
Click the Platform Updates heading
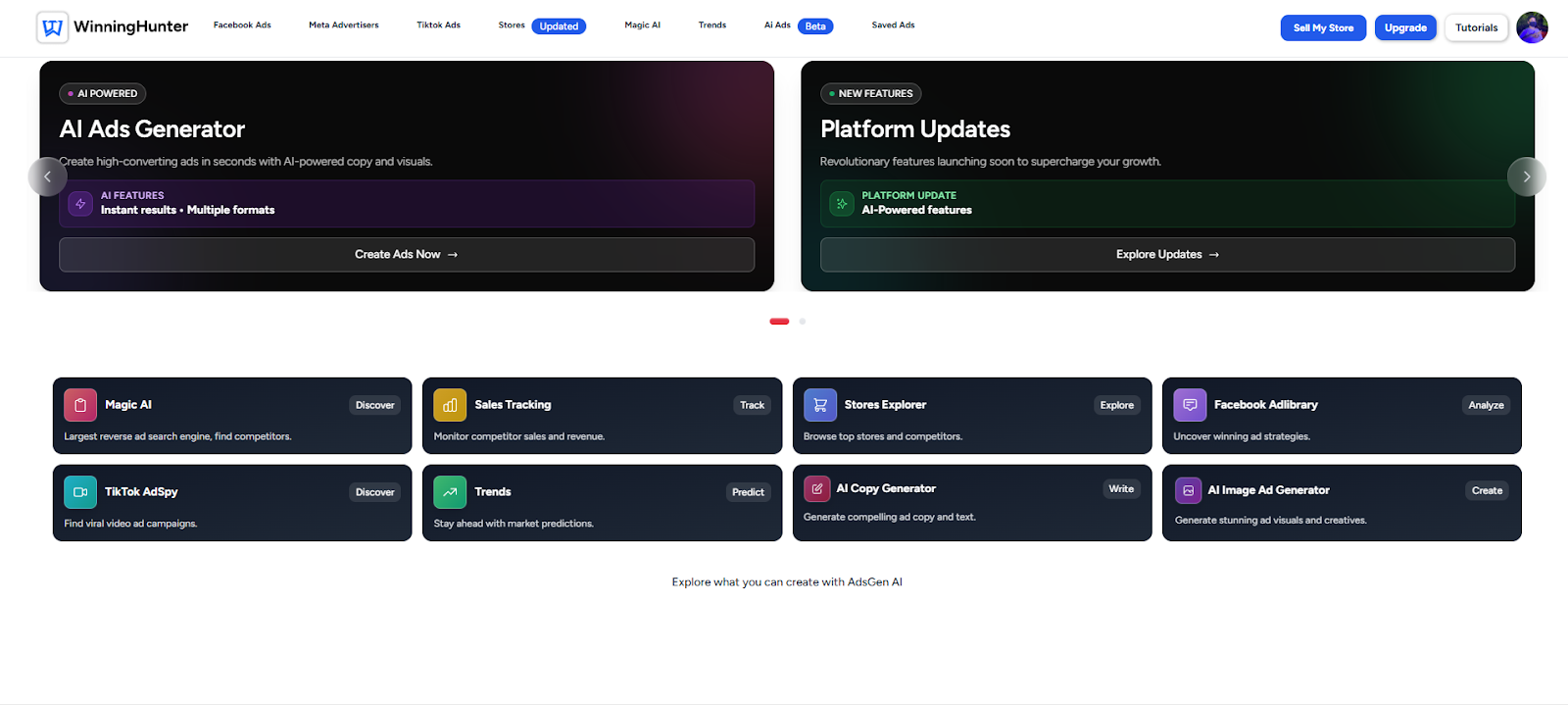click(915, 129)
